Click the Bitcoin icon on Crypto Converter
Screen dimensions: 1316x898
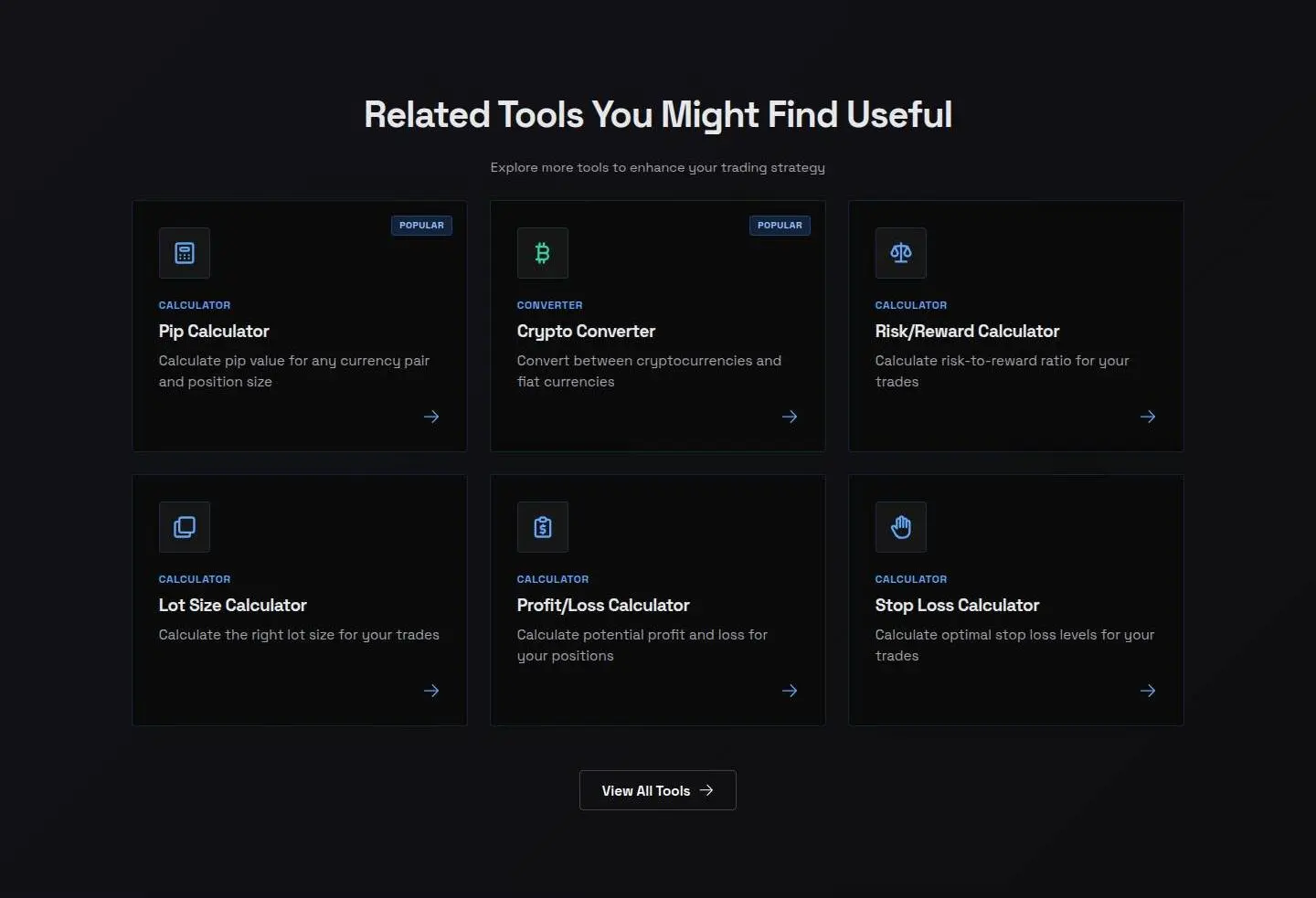[x=543, y=253]
